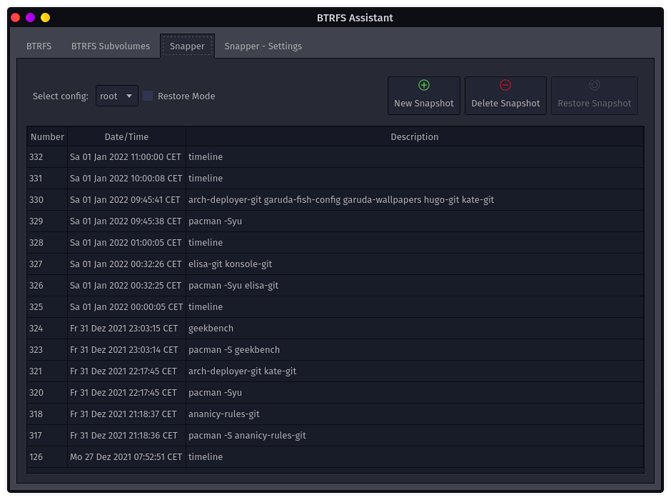
Task: Select snapshot number 321
Action: [36, 371]
